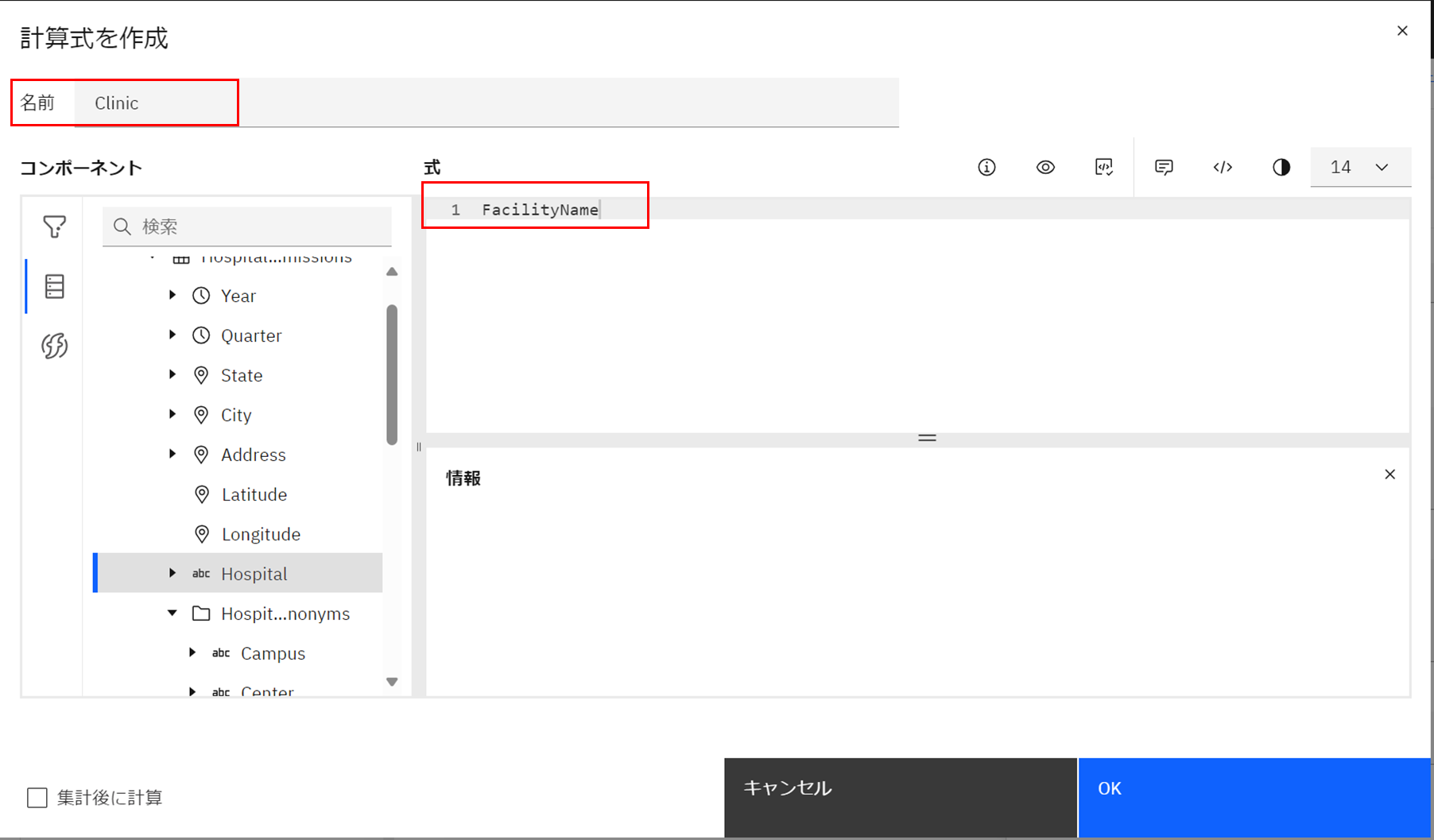Viewport: 1434px width, 840px height.
Task: Enable the 集計後に計算 checkbox
Action: [37, 797]
